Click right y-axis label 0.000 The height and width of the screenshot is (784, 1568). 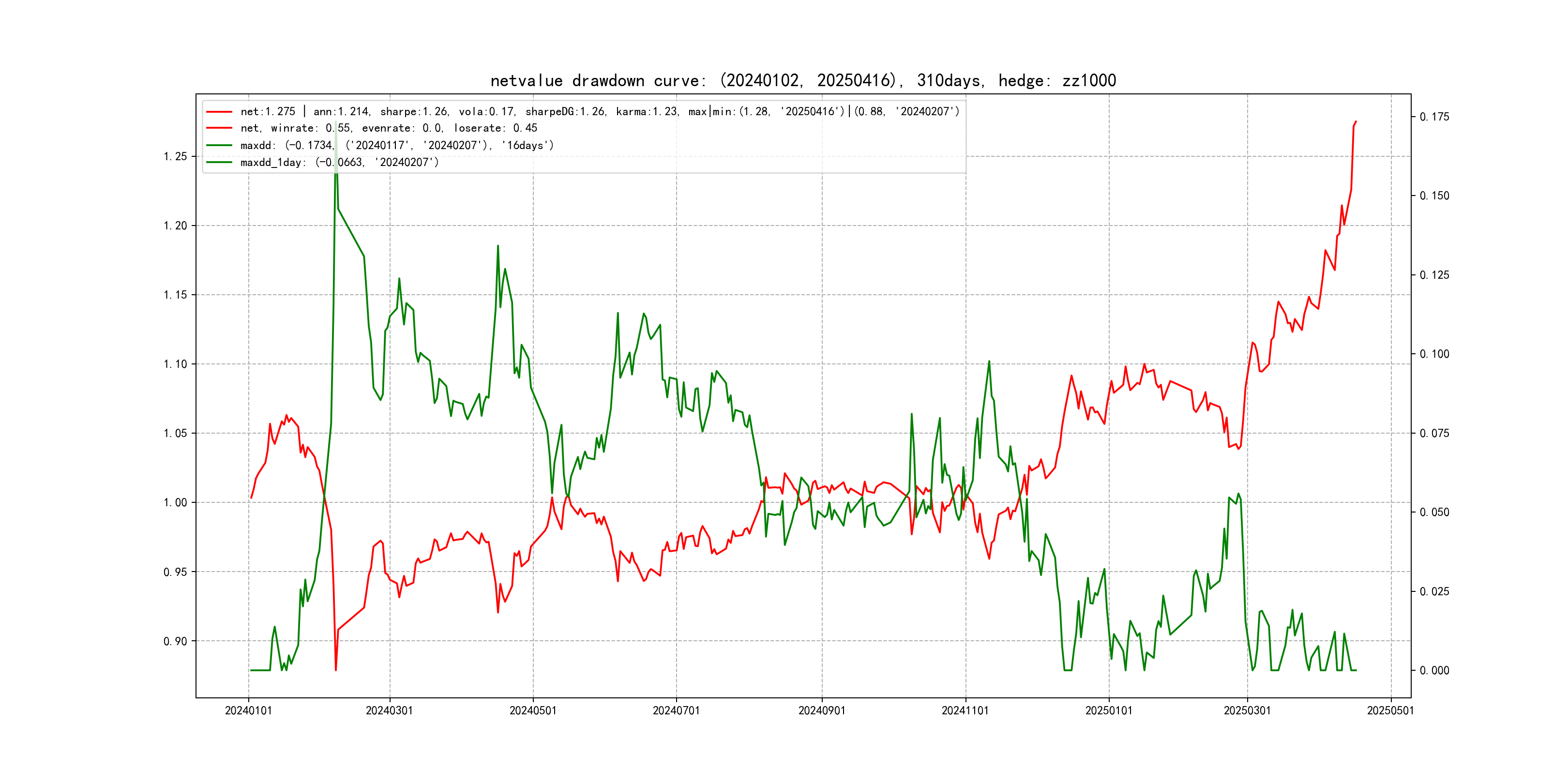coord(1434,670)
